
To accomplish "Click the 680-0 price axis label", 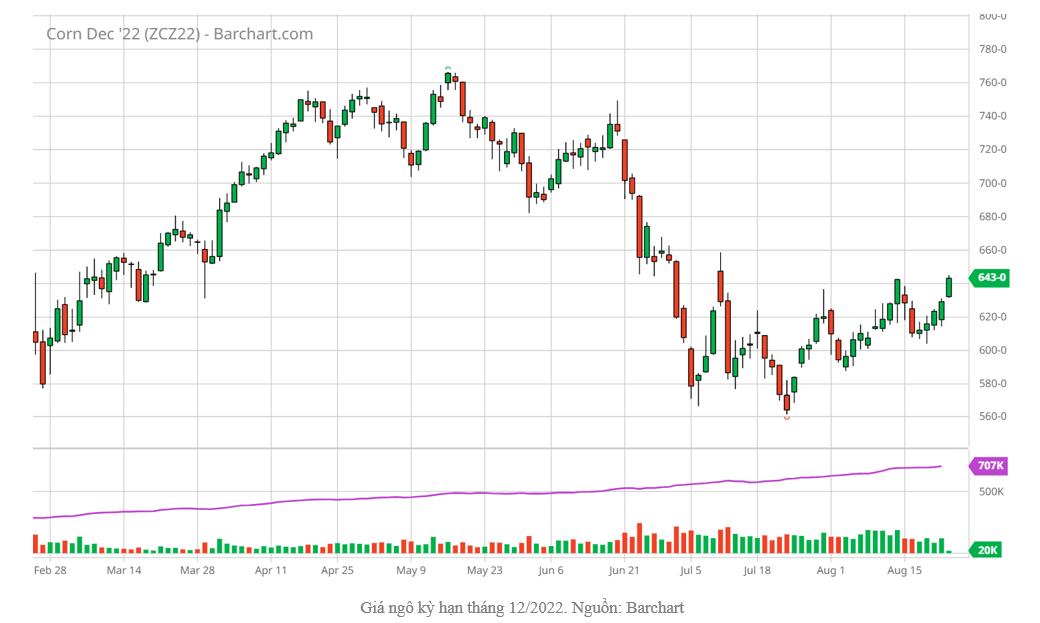I will (x=993, y=217).
